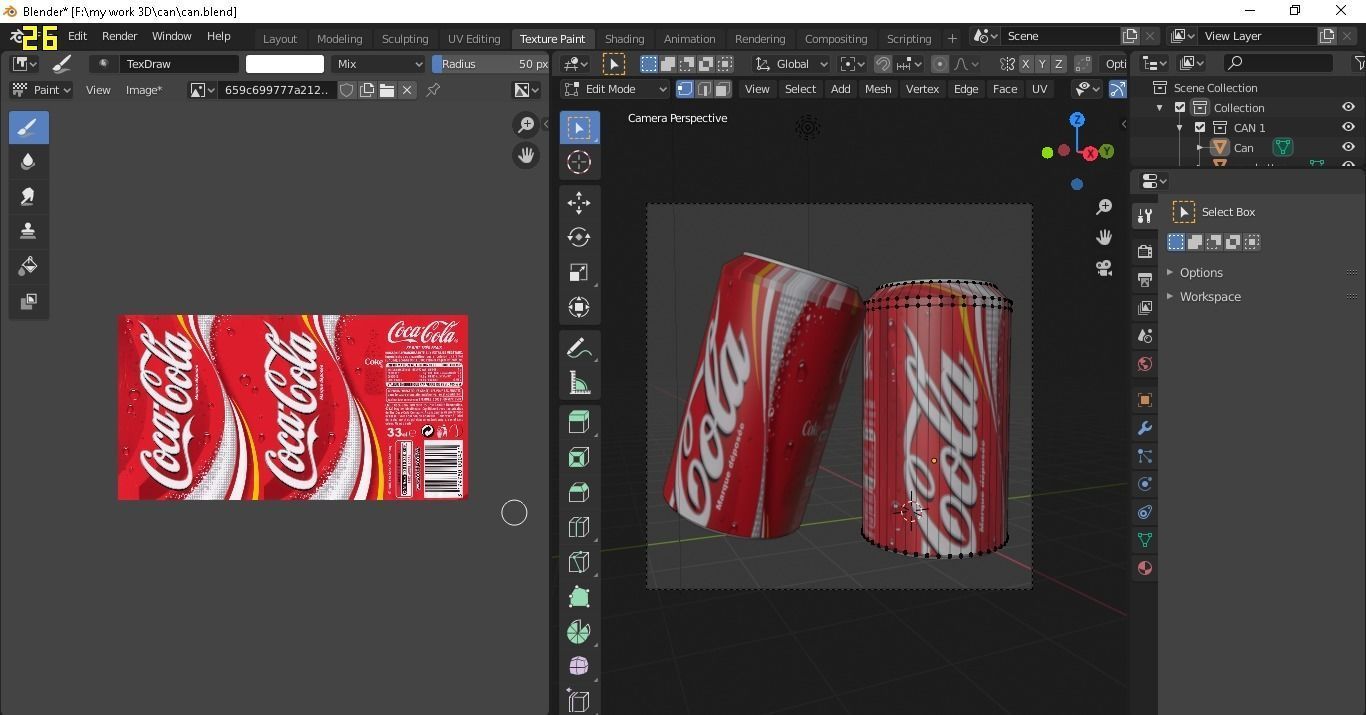This screenshot has height=715, width=1366.
Task: Open the Material properties tab
Action: pyautogui.click(x=1145, y=568)
